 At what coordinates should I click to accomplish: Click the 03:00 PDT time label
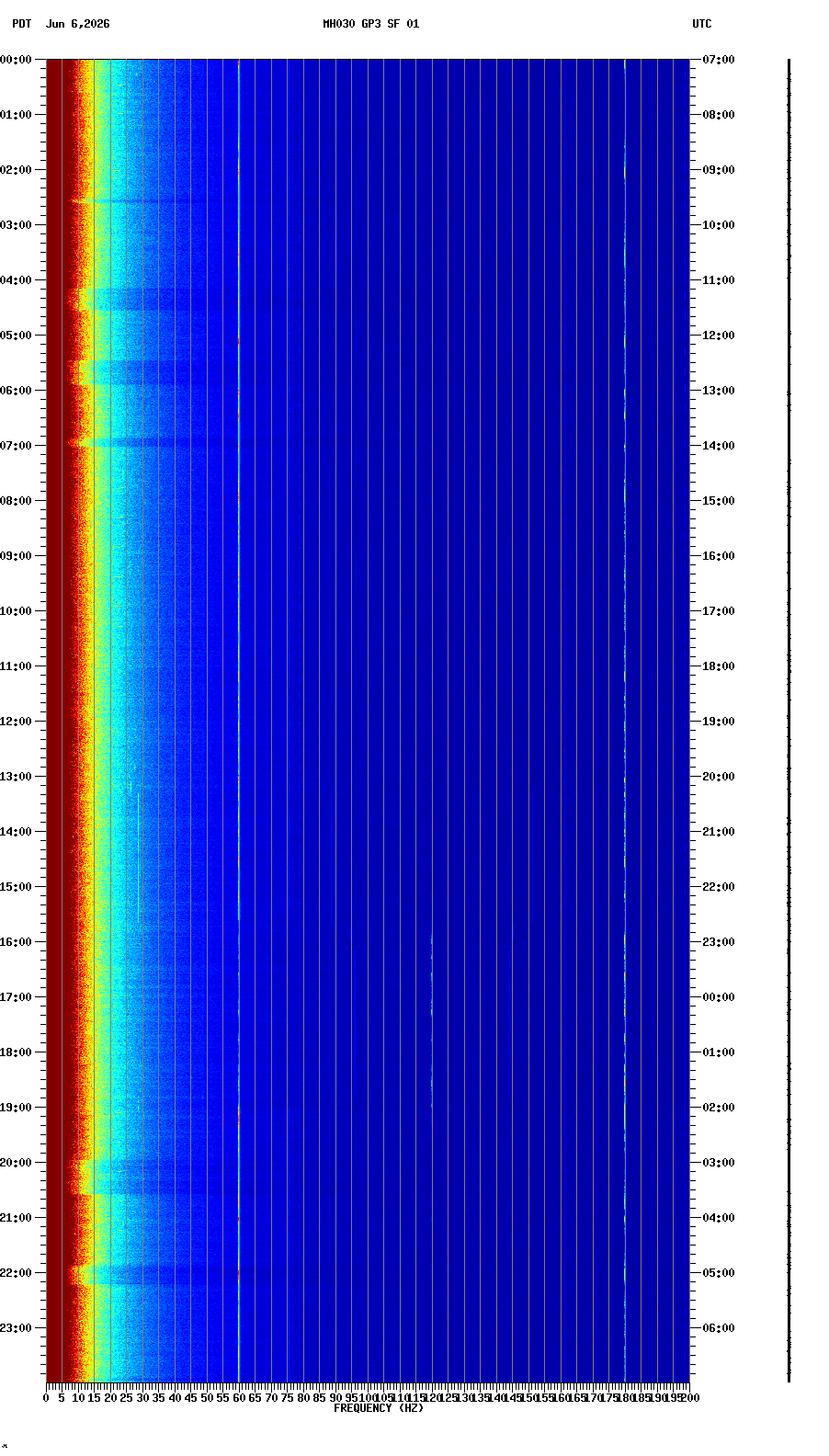click(16, 225)
